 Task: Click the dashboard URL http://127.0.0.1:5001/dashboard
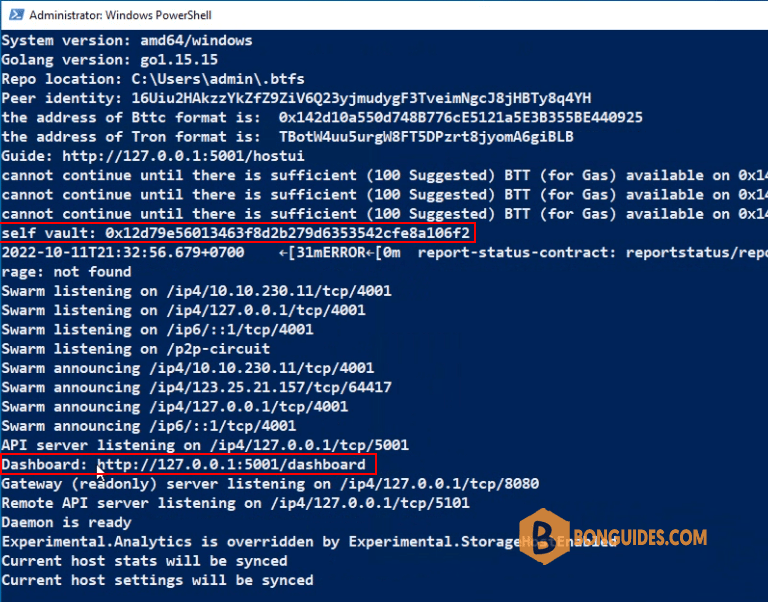point(231,464)
